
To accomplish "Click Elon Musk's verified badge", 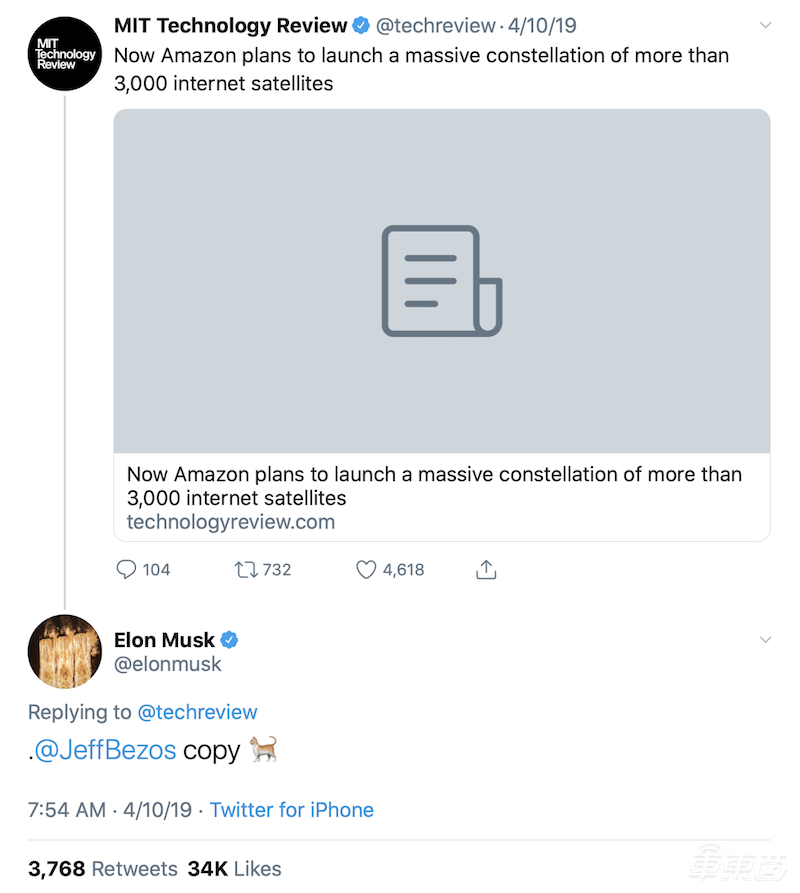I will click(228, 640).
